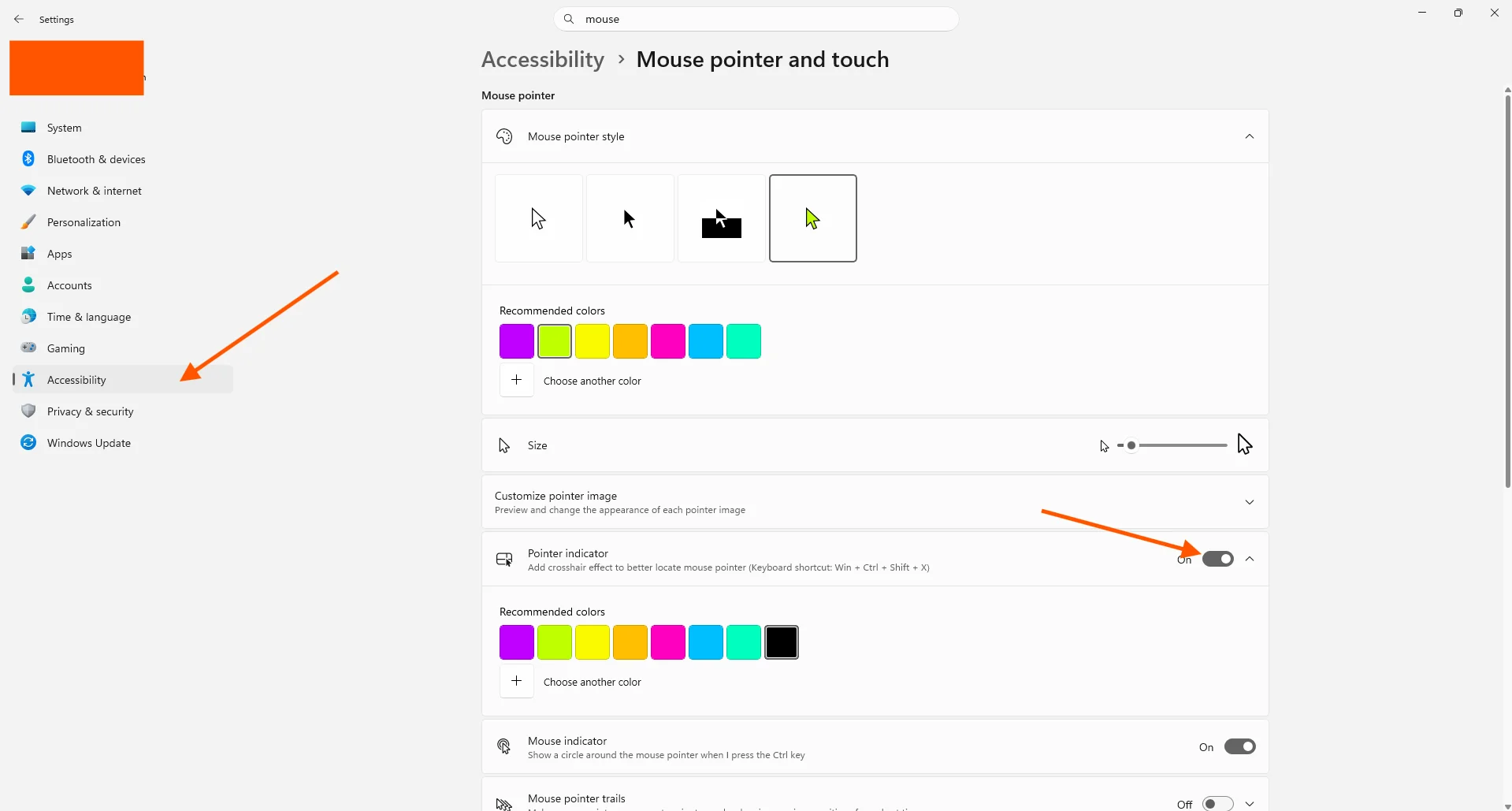This screenshot has height=811, width=1512.
Task: Click the Mouse indicator circle icon
Action: (x=504, y=746)
